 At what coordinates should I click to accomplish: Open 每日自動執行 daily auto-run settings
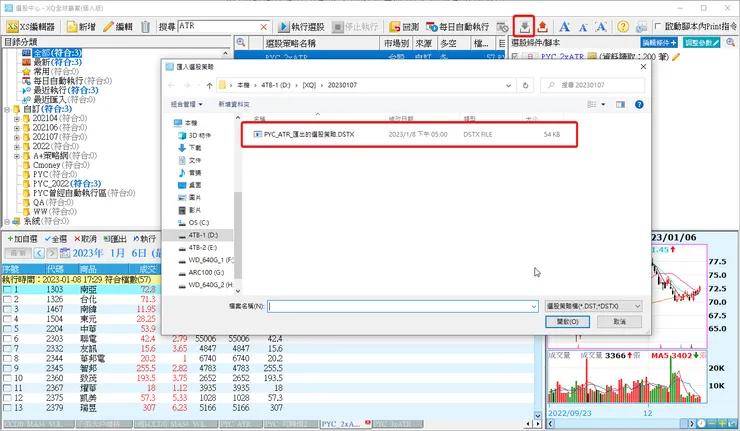pos(457,27)
